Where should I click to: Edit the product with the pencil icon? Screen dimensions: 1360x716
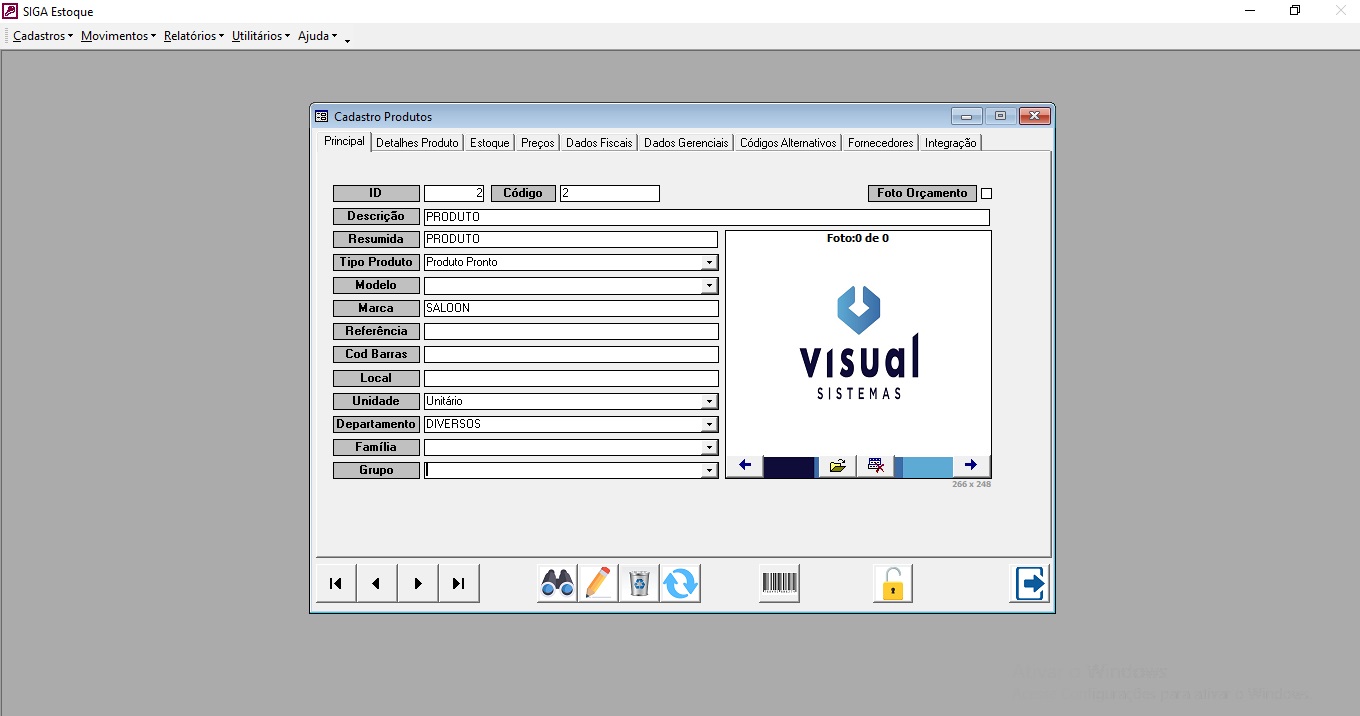[598, 583]
